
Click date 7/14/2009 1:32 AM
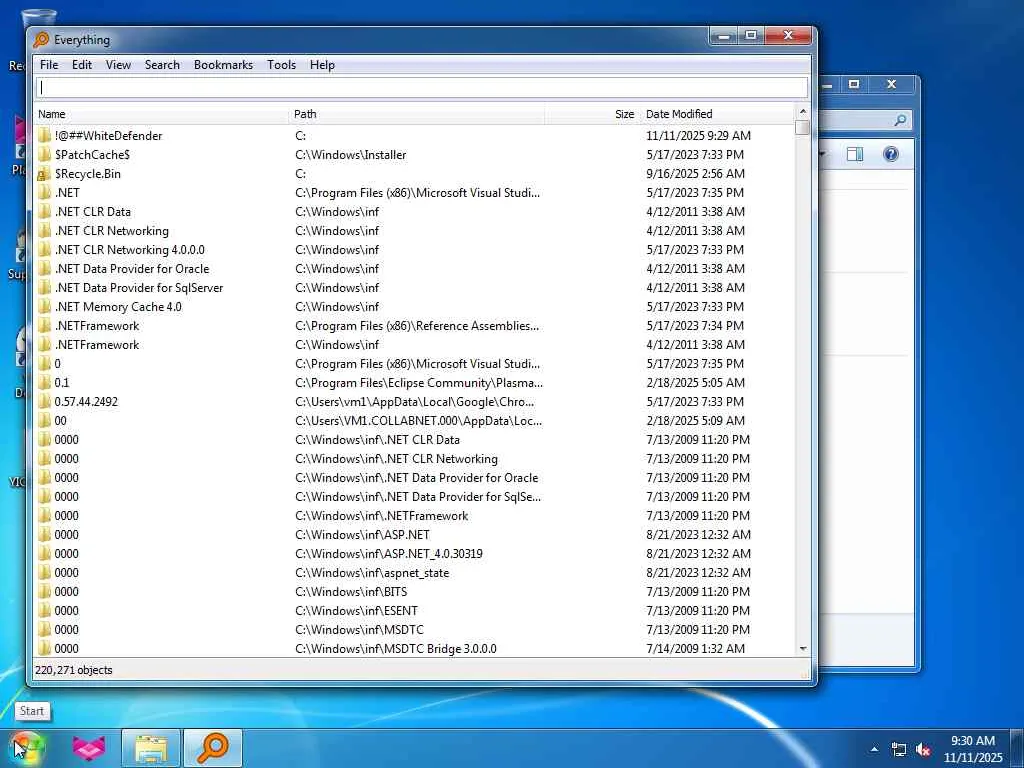point(696,648)
